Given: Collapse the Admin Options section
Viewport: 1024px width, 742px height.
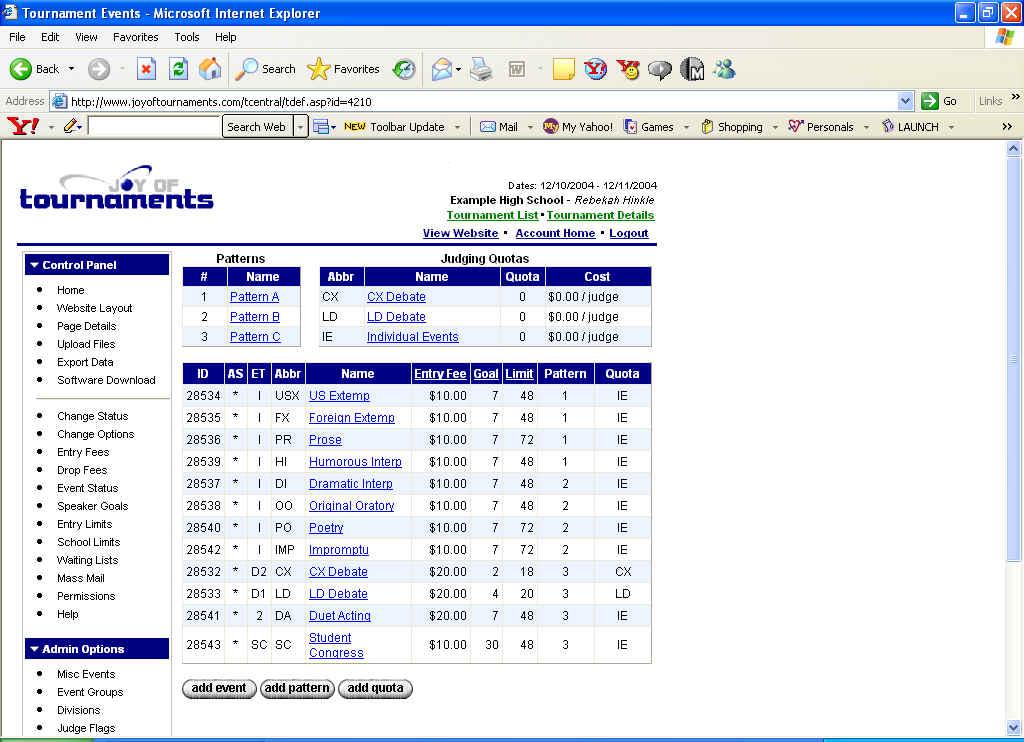Looking at the screenshot, I should point(34,649).
